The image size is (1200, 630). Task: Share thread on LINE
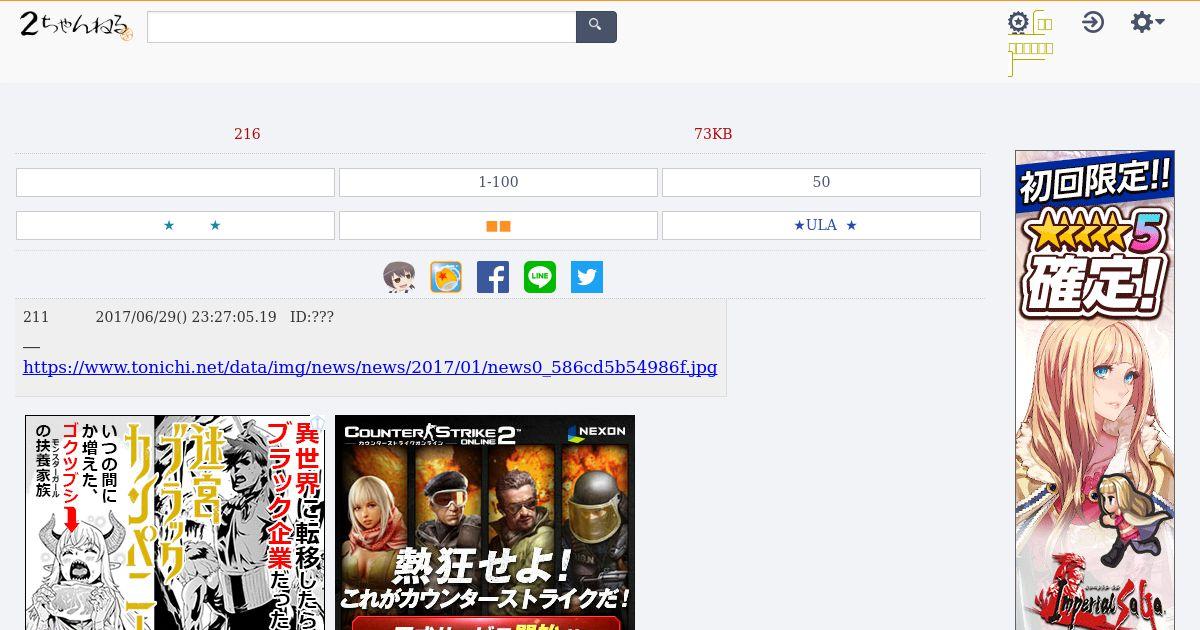[x=540, y=277]
